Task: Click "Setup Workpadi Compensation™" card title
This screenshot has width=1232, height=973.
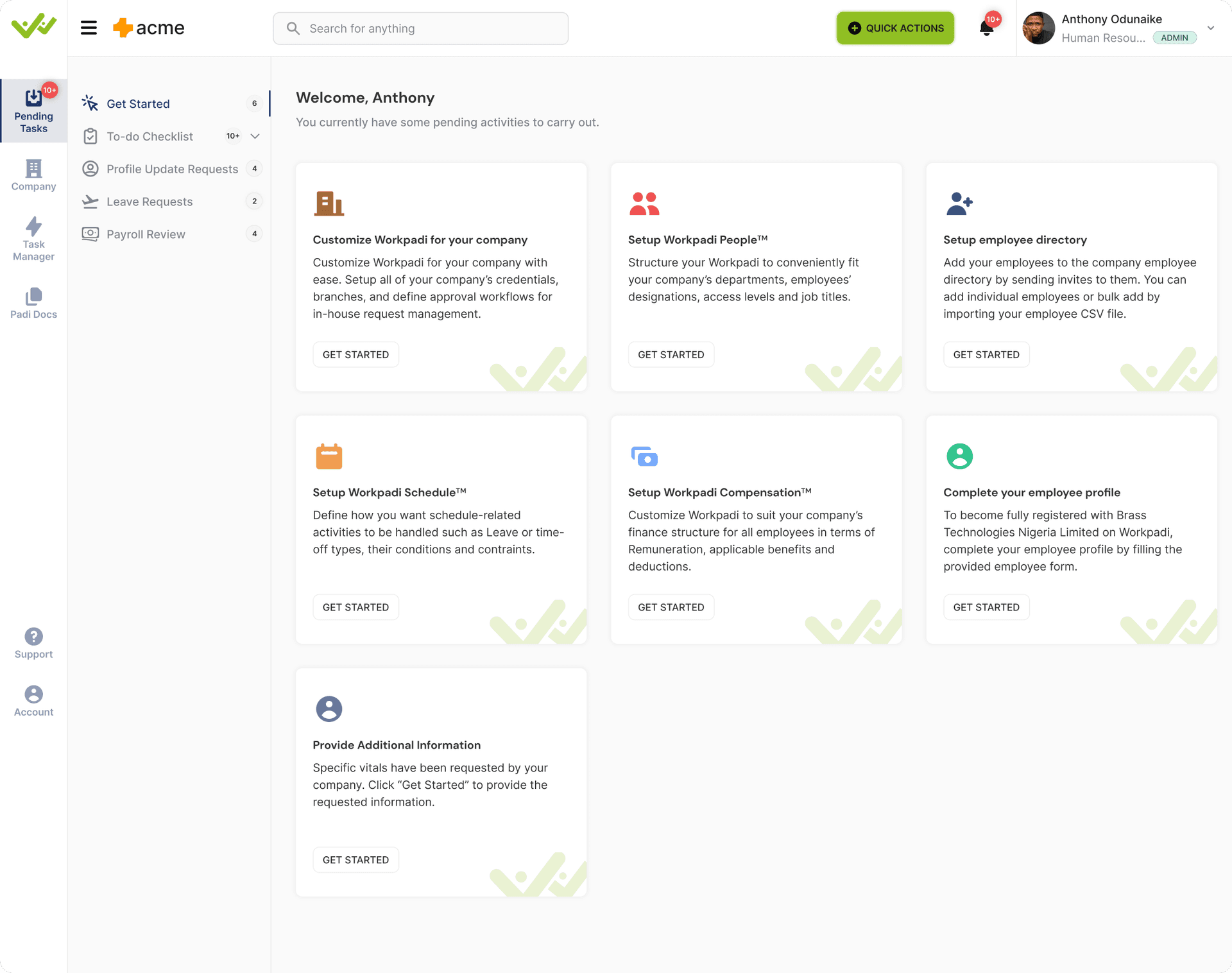Action: pyautogui.click(x=720, y=492)
